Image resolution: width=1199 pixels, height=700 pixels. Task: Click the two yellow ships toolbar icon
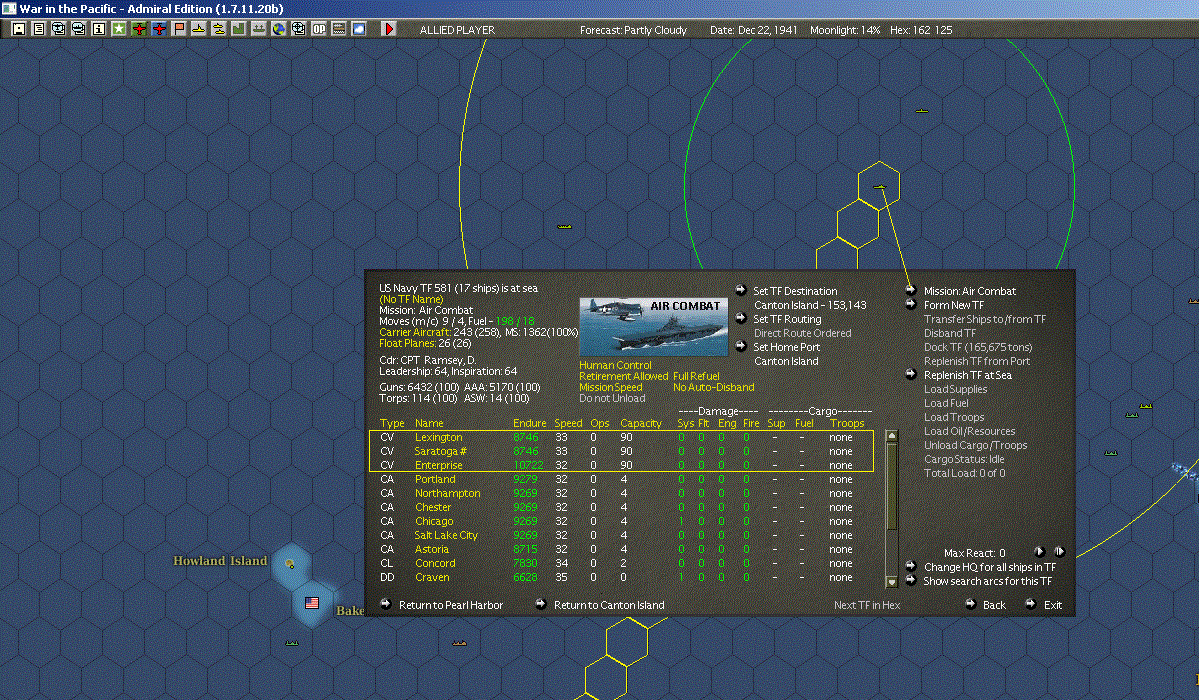pos(219,29)
